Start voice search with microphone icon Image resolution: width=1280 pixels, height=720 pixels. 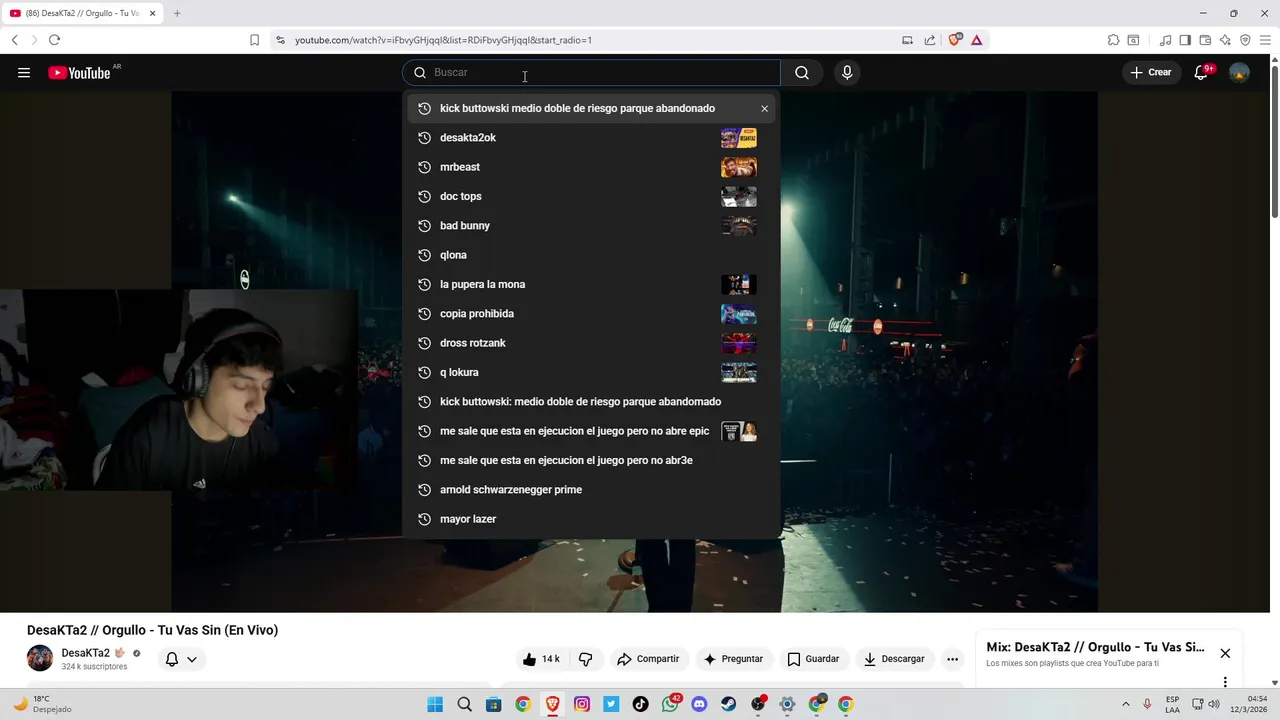click(x=847, y=72)
